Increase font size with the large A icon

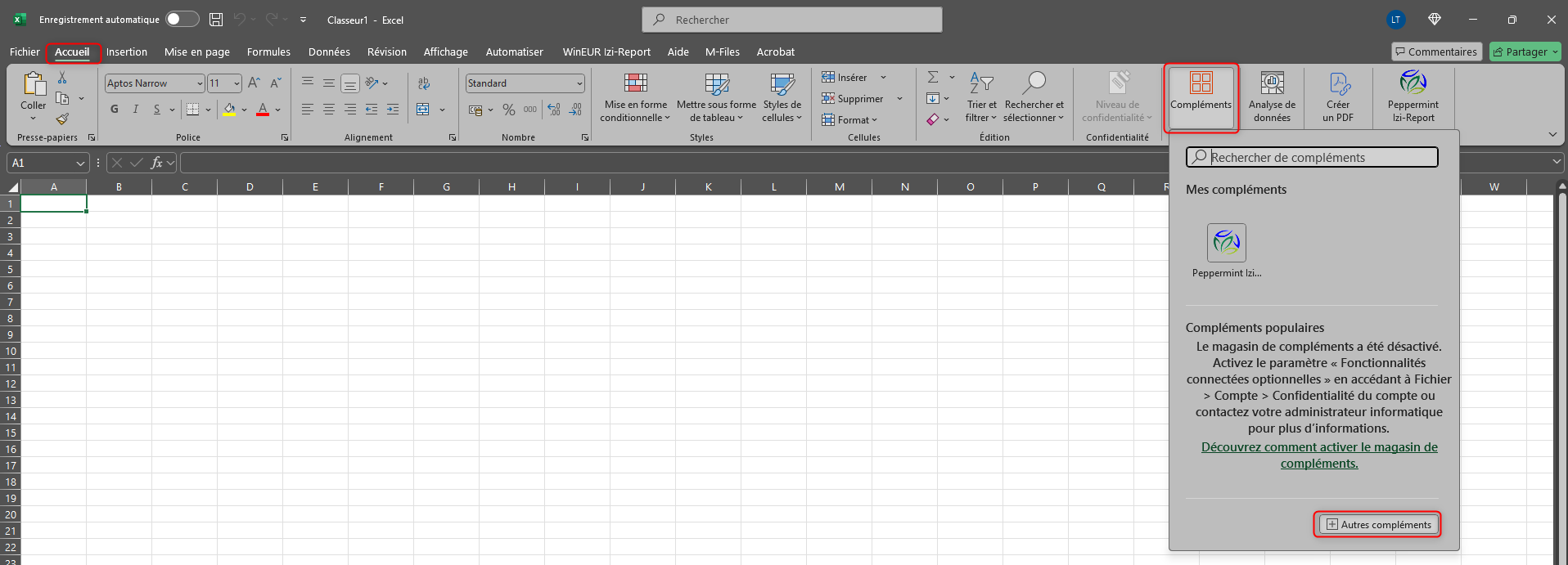click(254, 83)
